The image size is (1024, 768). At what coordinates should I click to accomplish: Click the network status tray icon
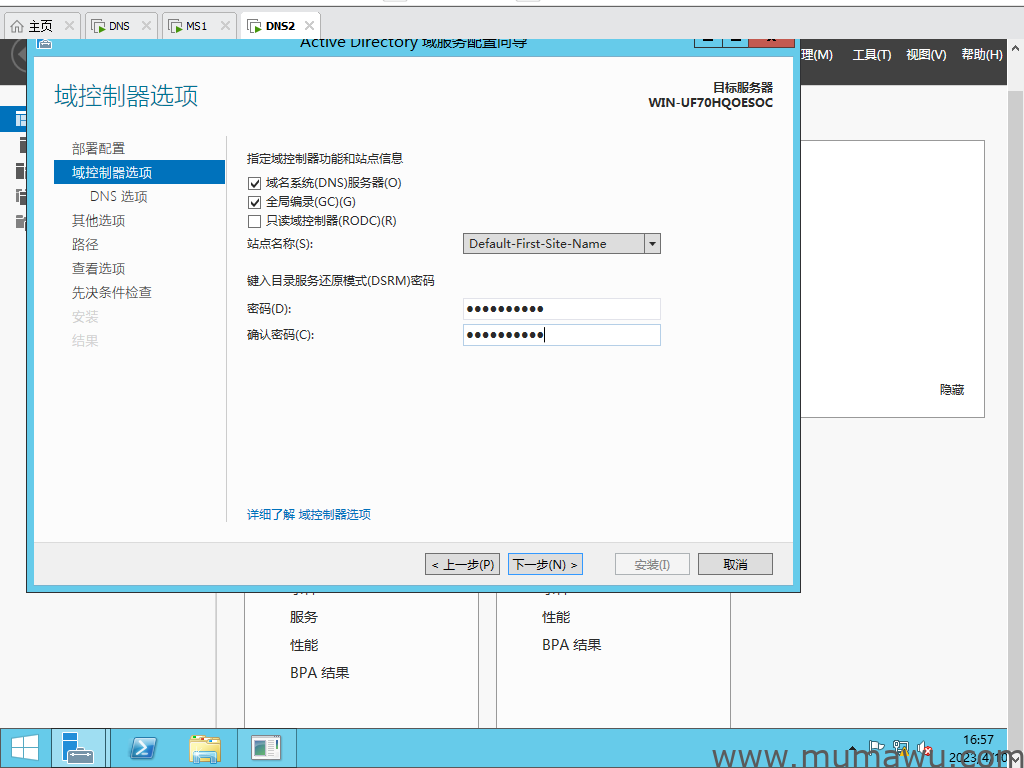(x=900, y=747)
